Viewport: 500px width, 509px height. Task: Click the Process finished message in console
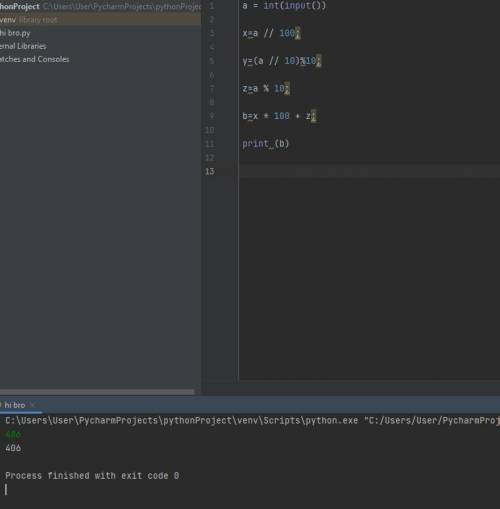pyautogui.click(x=92, y=475)
